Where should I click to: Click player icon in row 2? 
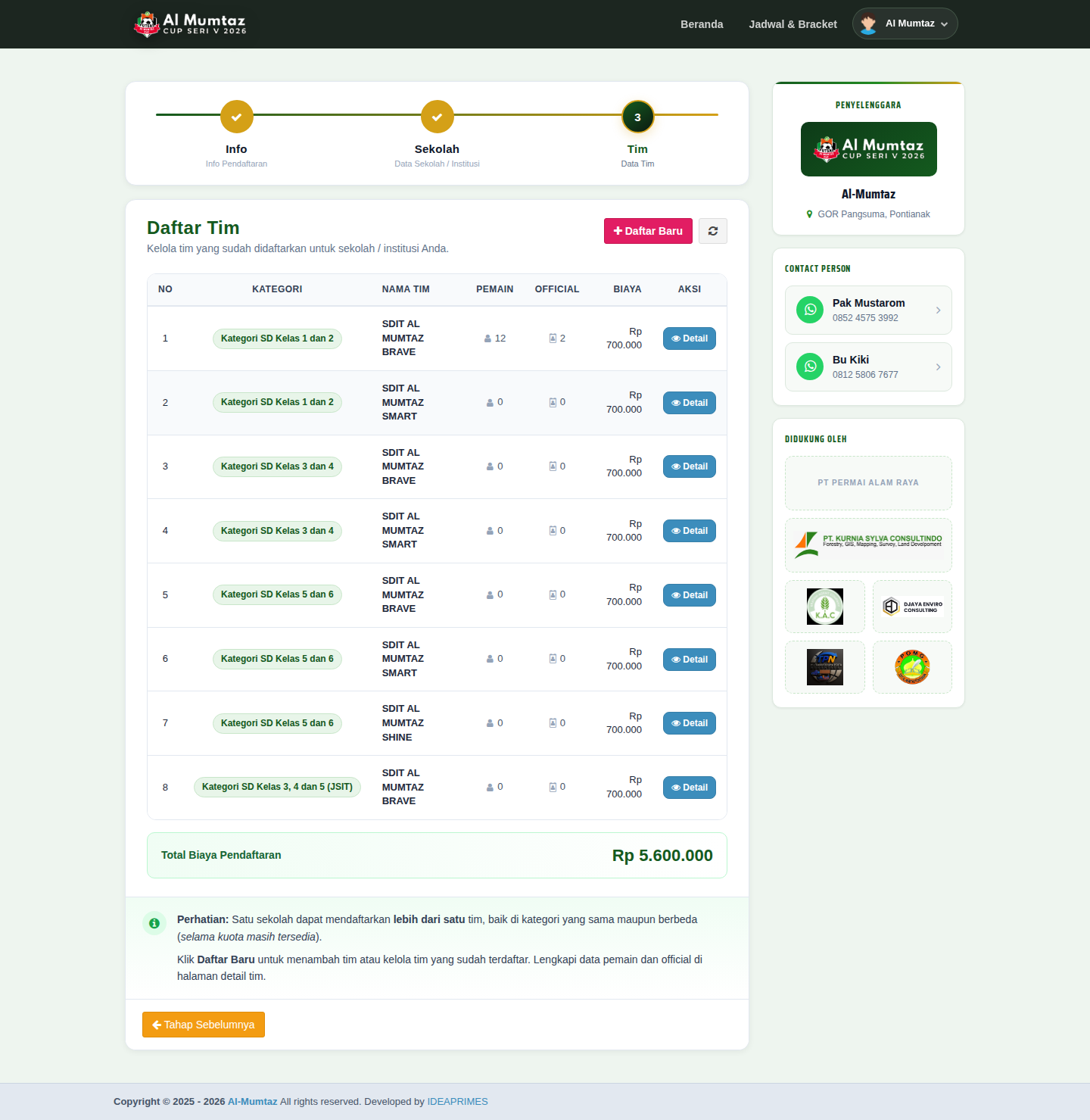point(490,403)
